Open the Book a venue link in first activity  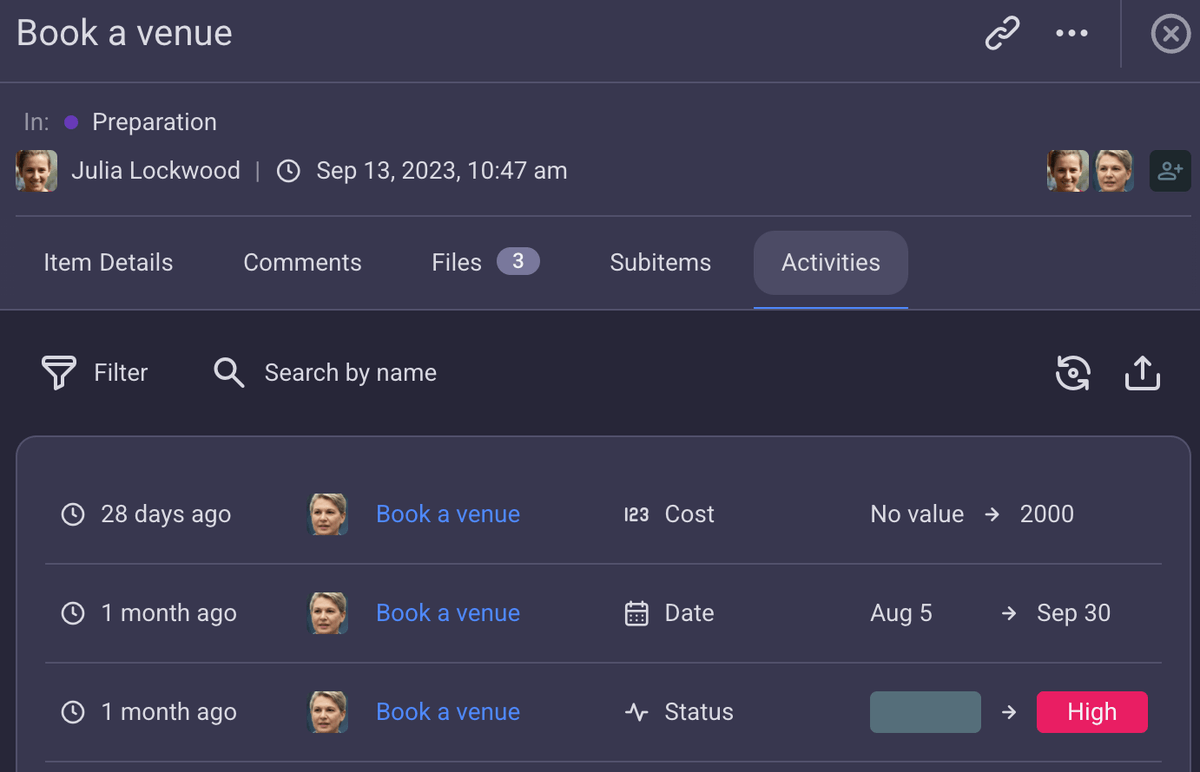447,513
